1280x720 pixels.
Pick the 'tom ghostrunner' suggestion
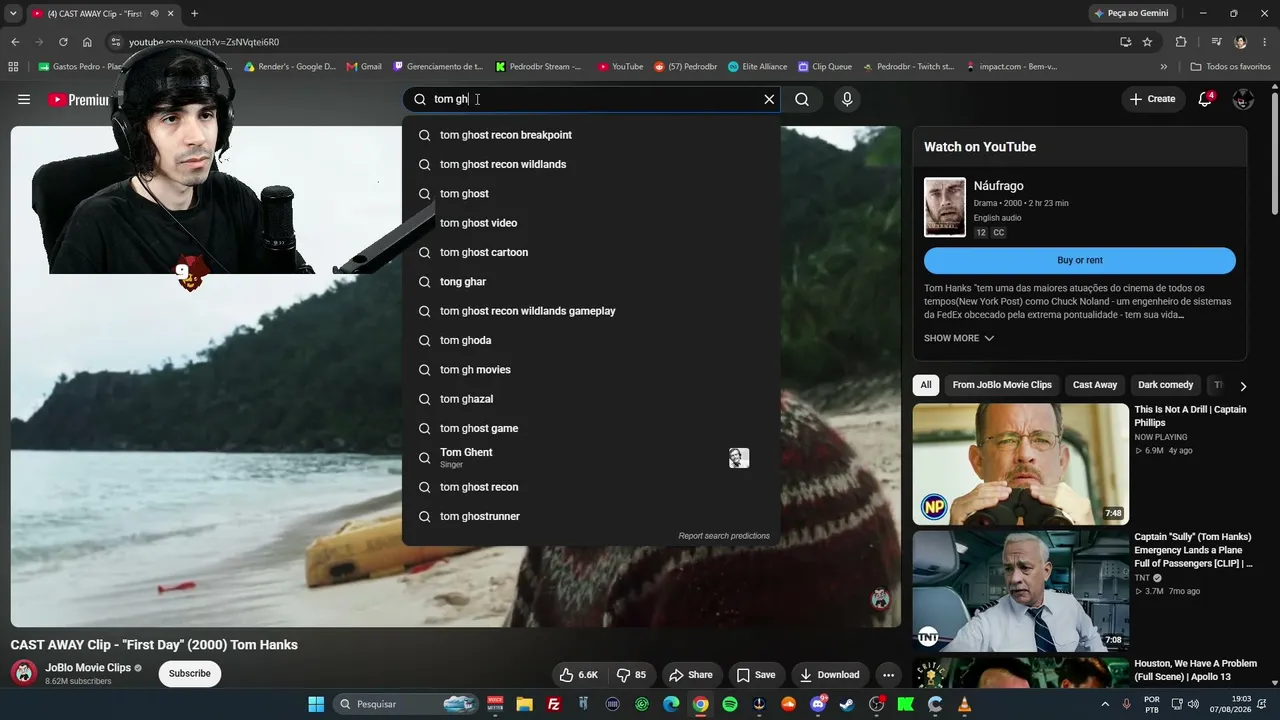(x=591, y=516)
